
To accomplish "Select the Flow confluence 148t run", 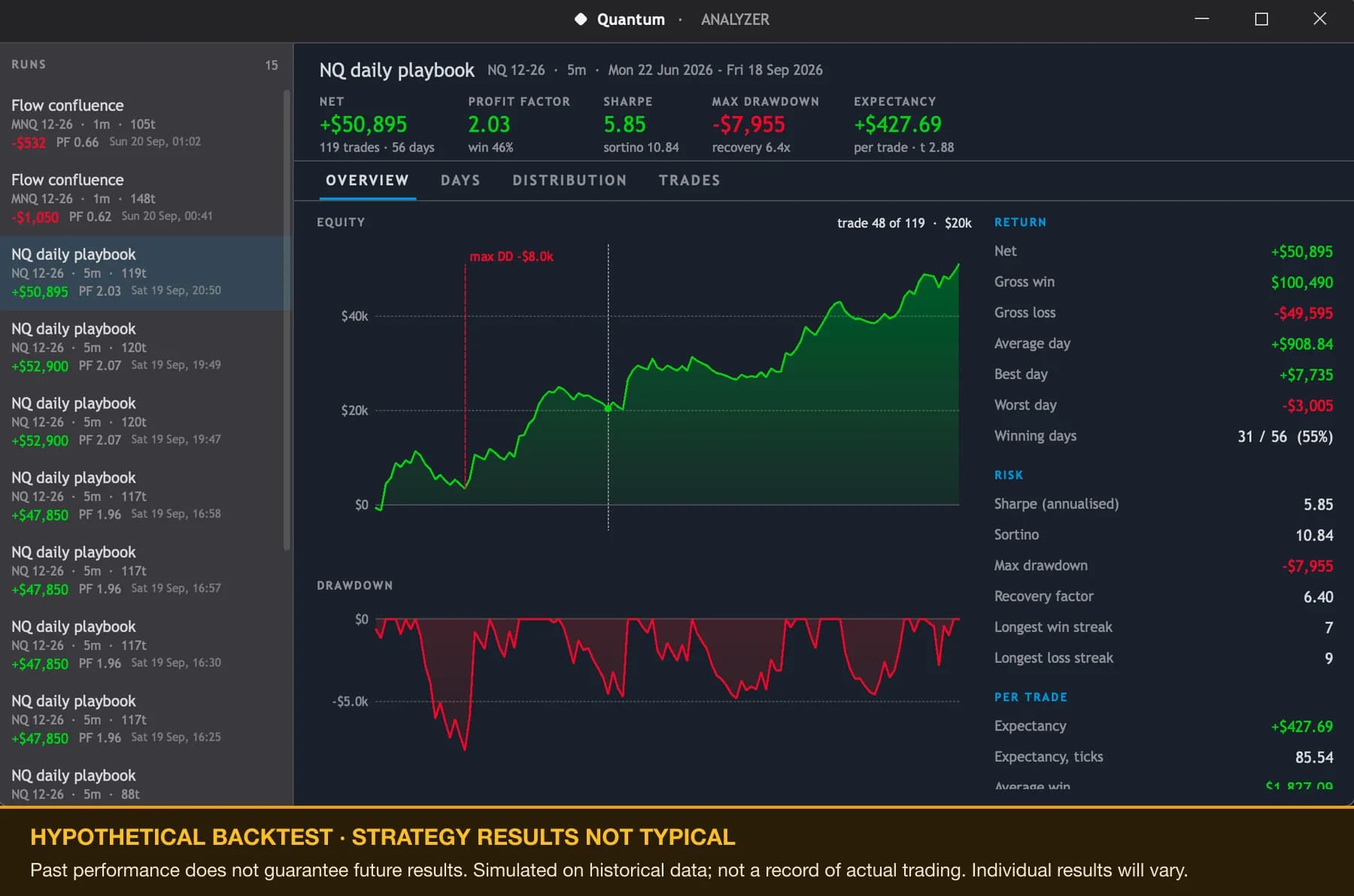I will (x=141, y=199).
